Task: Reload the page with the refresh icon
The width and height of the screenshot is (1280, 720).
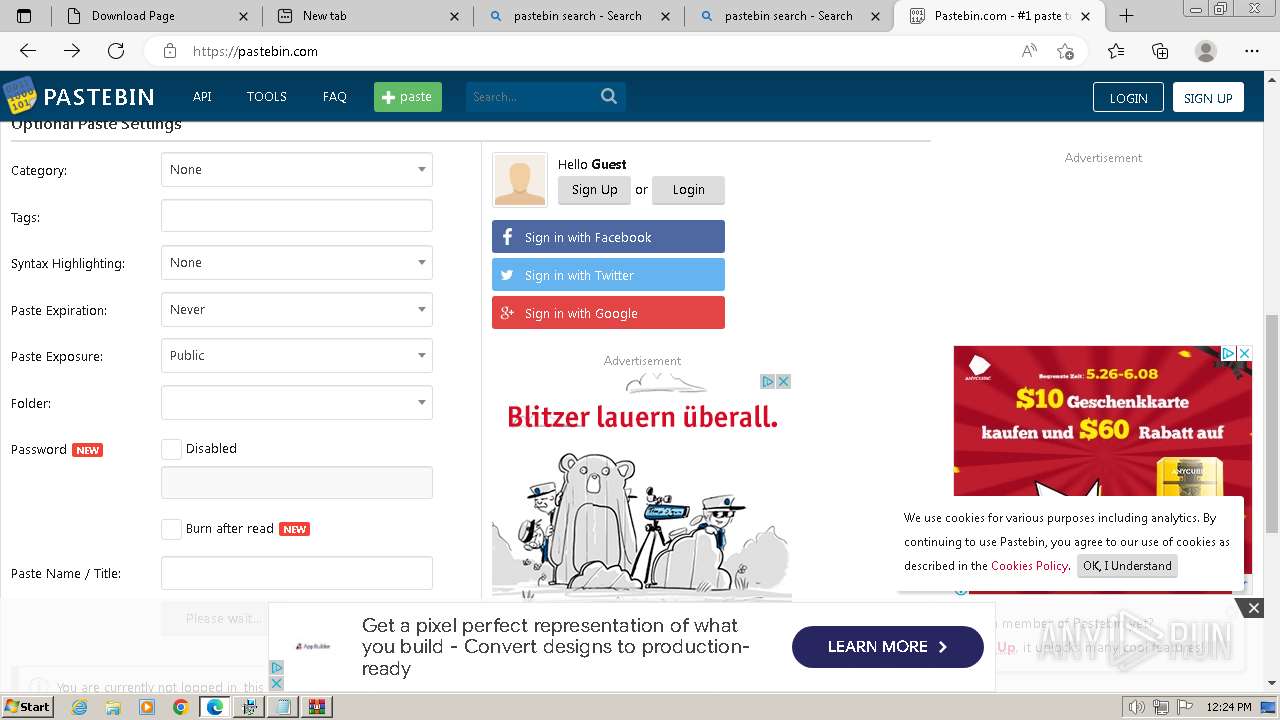Action: click(116, 51)
